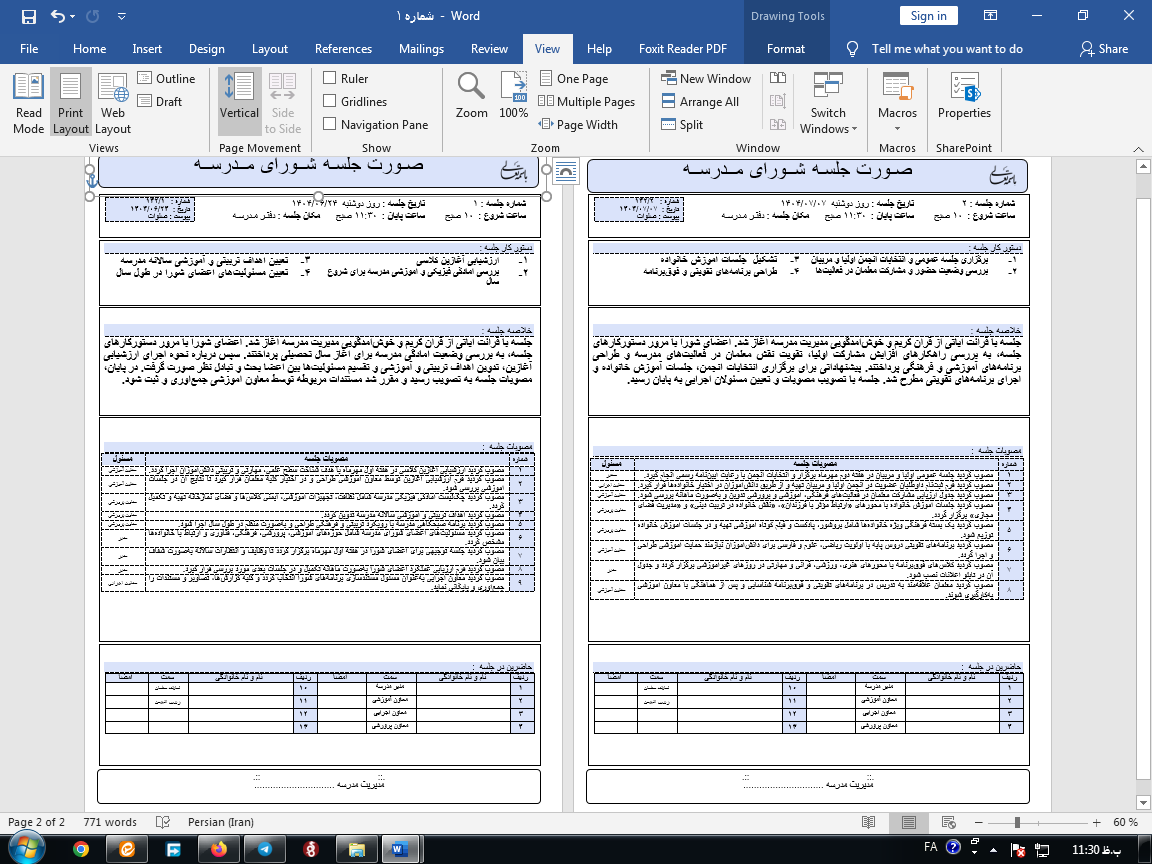
Task: Click Multiple Pages view button
Action: coord(587,101)
